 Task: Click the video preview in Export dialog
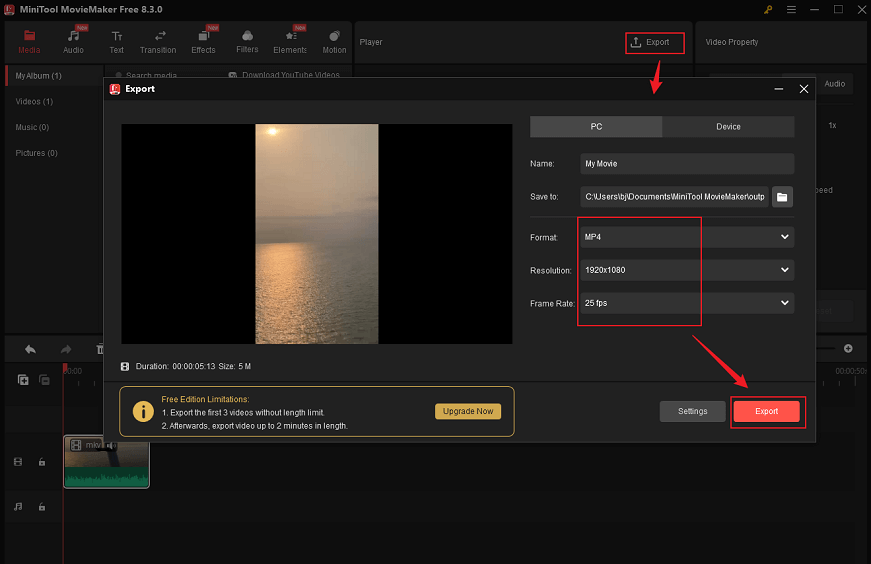(317, 234)
